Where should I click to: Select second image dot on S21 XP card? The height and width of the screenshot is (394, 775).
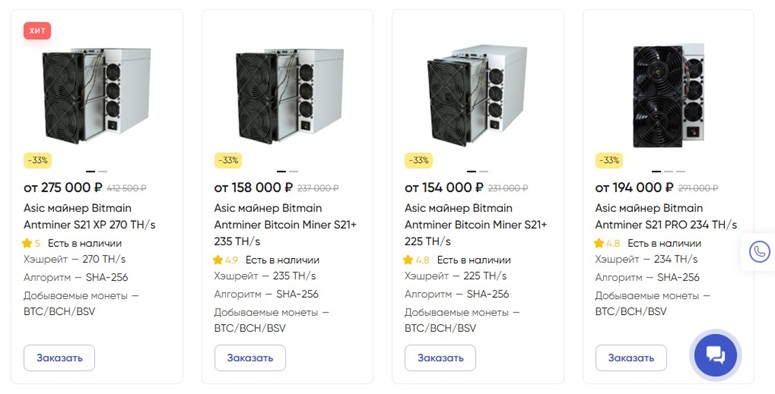[102, 172]
